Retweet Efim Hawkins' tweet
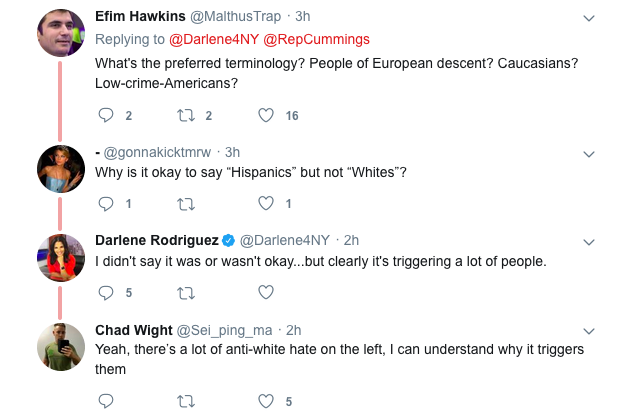Viewport: 631px width, 417px height. coord(187,116)
